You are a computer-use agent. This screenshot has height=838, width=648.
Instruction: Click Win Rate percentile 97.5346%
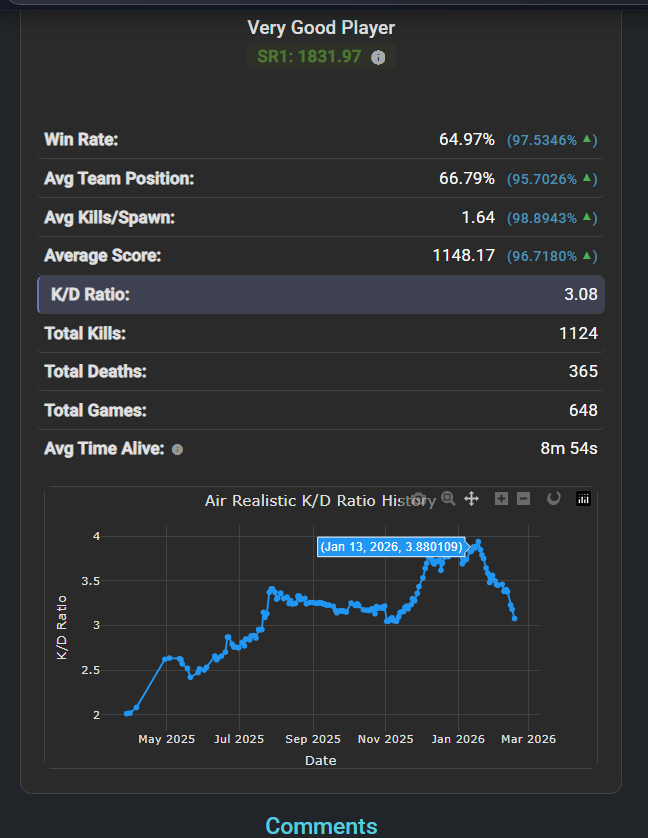pos(551,140)
